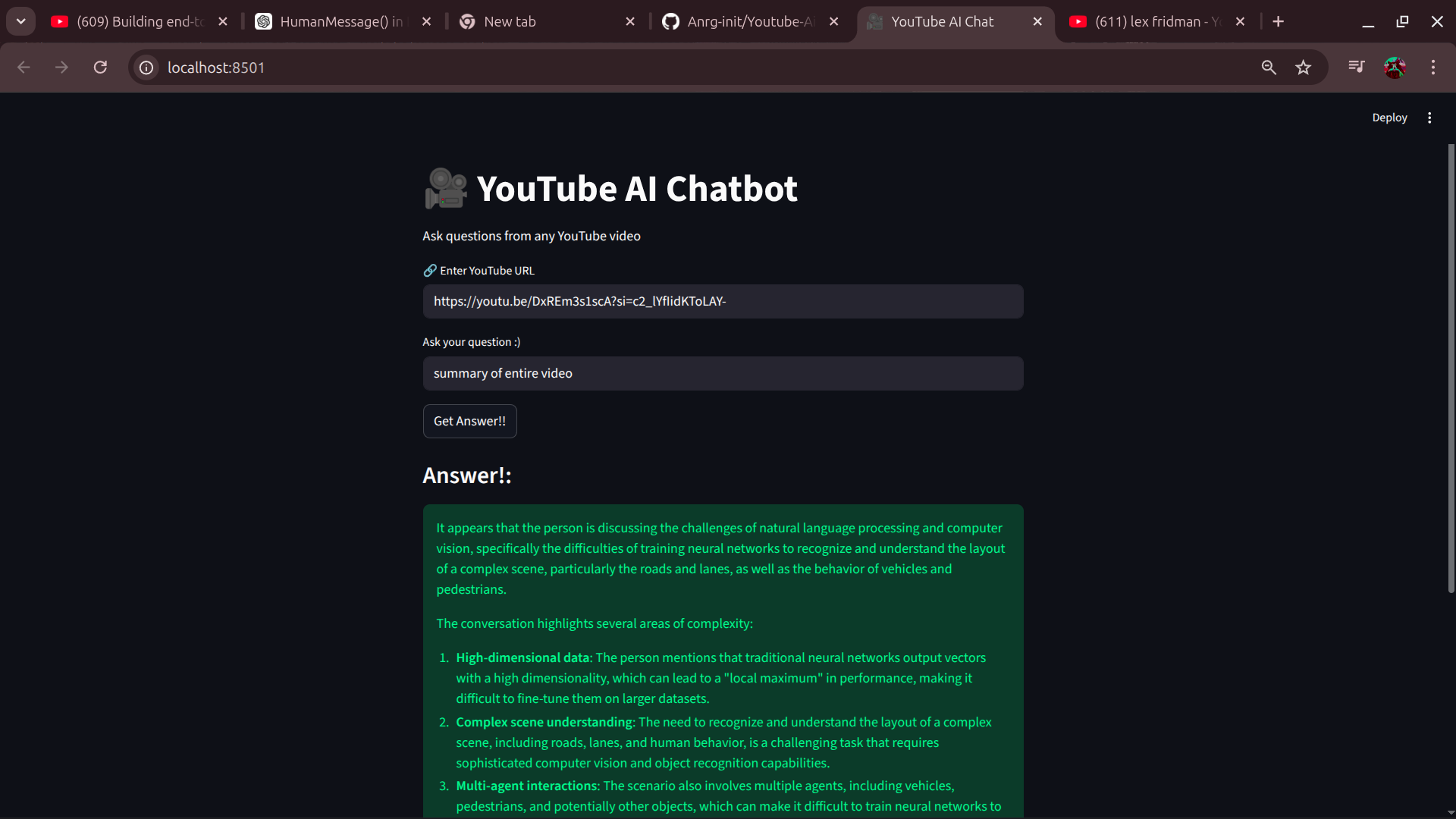The height and width of the screenshot is (819, 1456).
Task: Click the High-dimensional data bold text
Action: (x=522, y=657)
